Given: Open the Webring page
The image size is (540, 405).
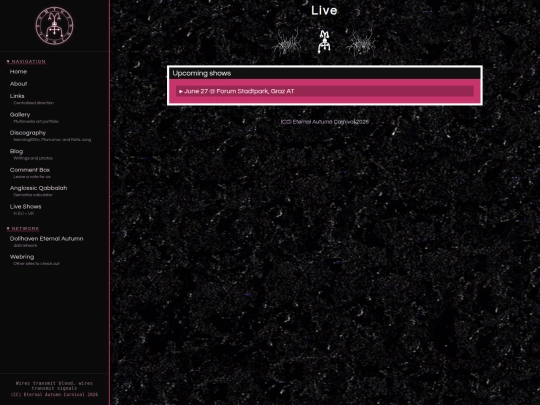Looking at the screenshot, I should pyautogui.click(x=22, y=257).
